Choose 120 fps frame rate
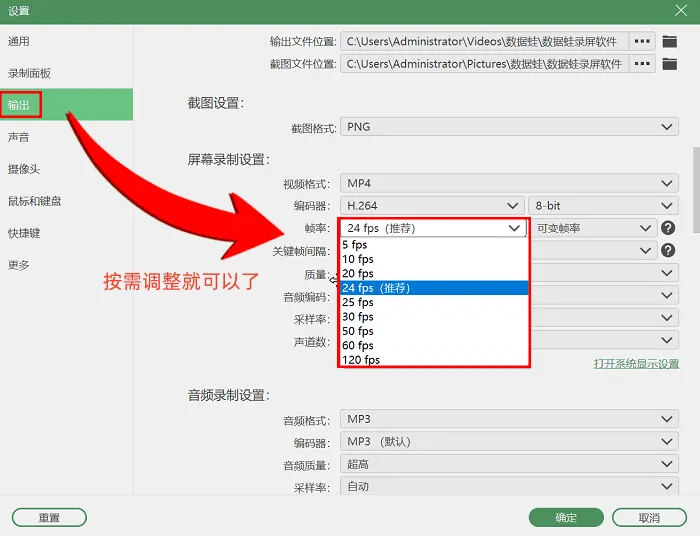The height and width of the screenshot is (536, 700). point(434,359)
